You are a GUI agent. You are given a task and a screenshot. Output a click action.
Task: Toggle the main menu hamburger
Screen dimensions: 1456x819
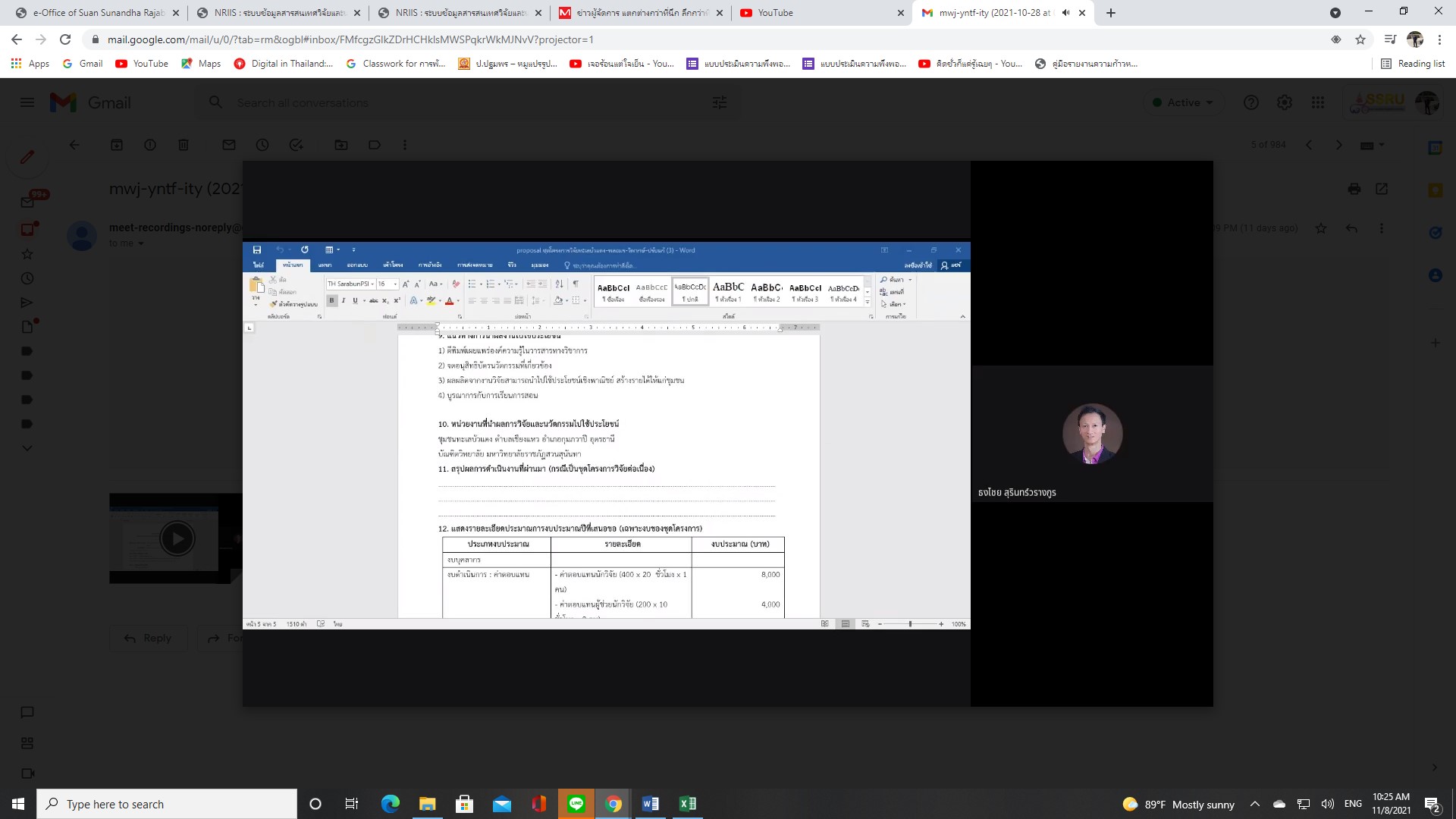click(27, 102)
